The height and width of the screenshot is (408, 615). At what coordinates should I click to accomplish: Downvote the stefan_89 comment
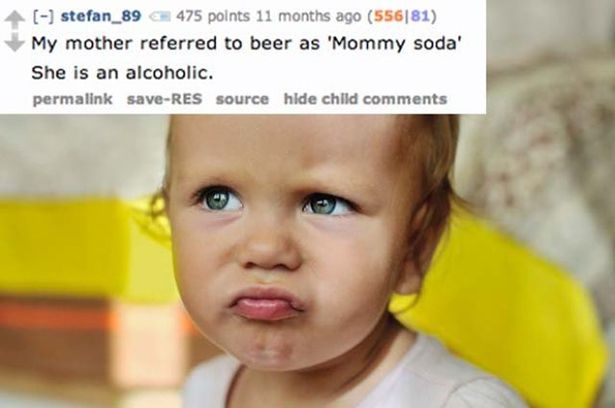click(14, 42)
